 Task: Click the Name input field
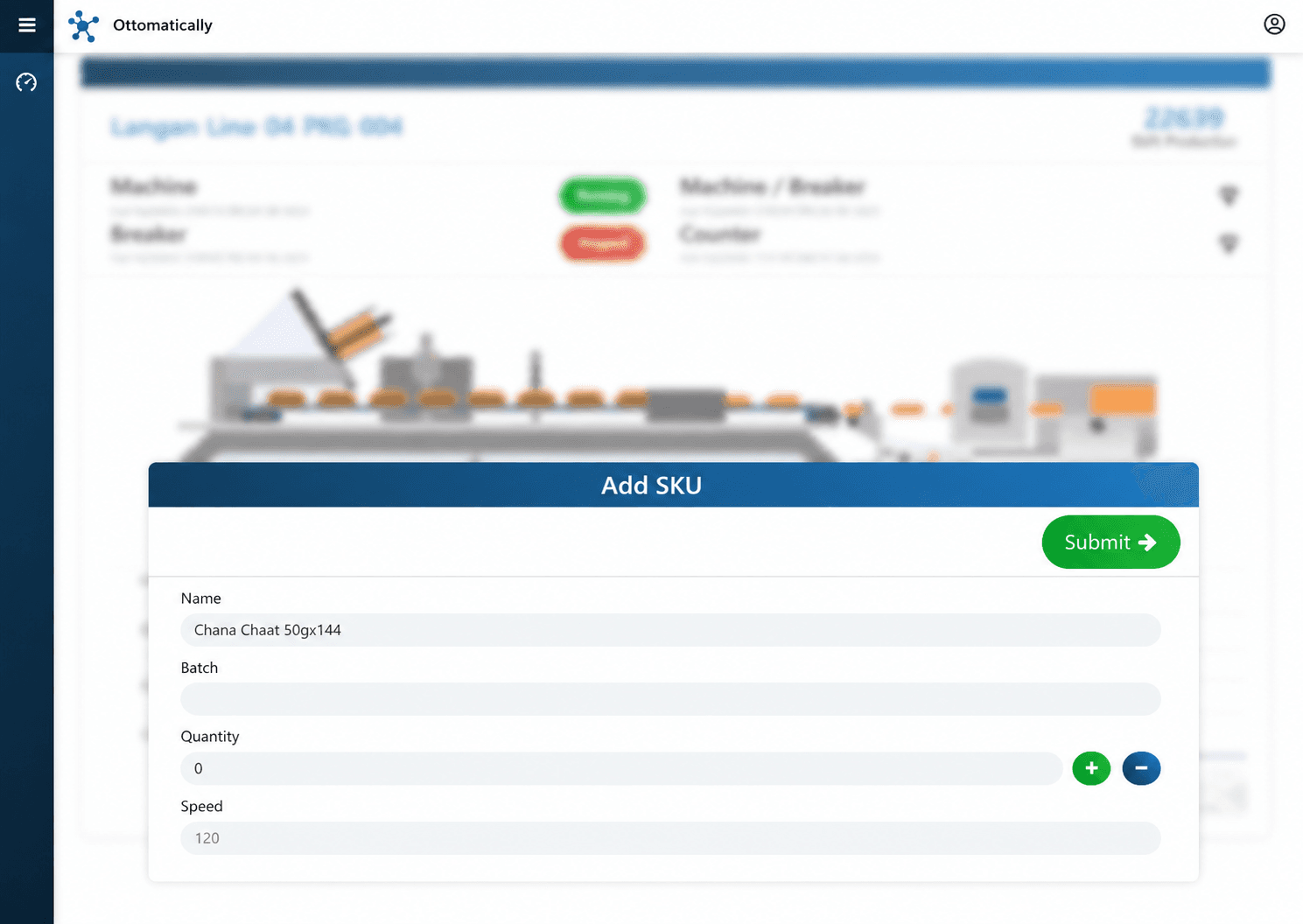(670, 630)
